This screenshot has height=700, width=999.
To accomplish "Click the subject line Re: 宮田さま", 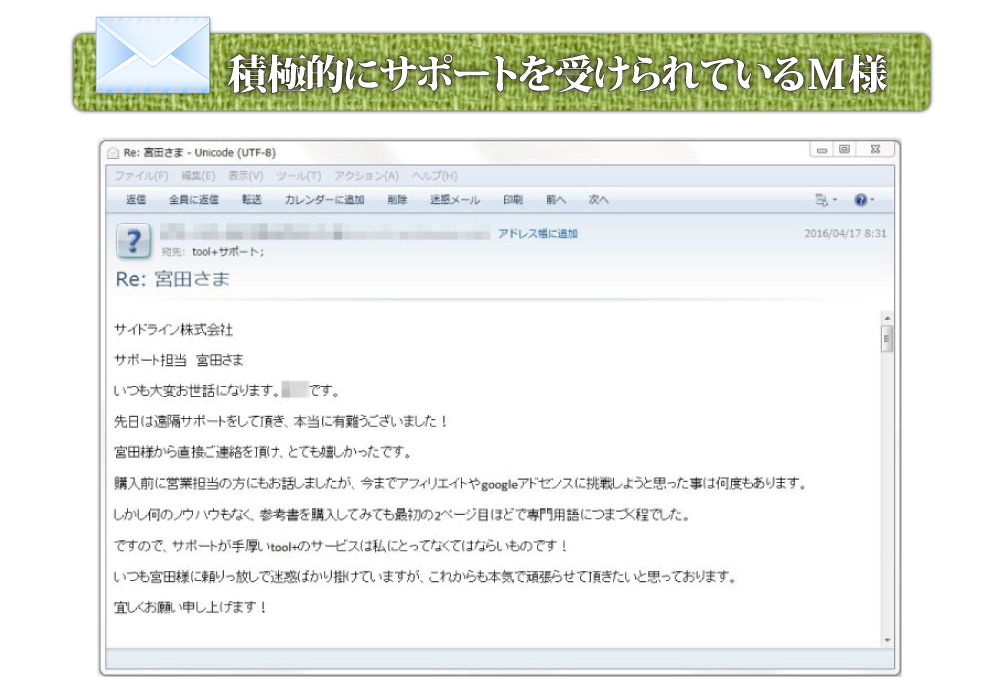I will pos(173,279).
